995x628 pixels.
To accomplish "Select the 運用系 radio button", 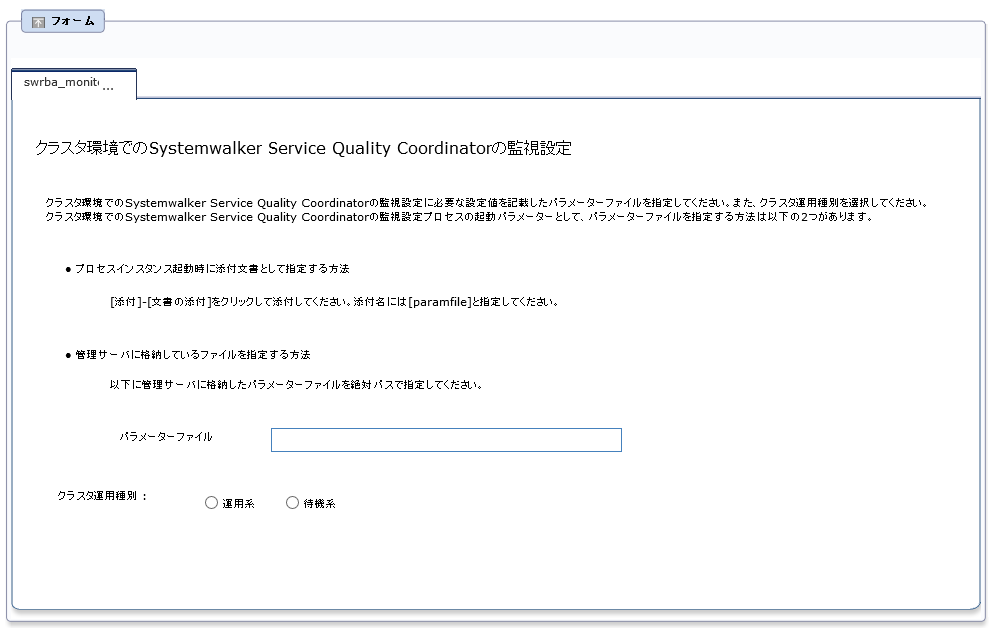I will [x=211, y=502].
